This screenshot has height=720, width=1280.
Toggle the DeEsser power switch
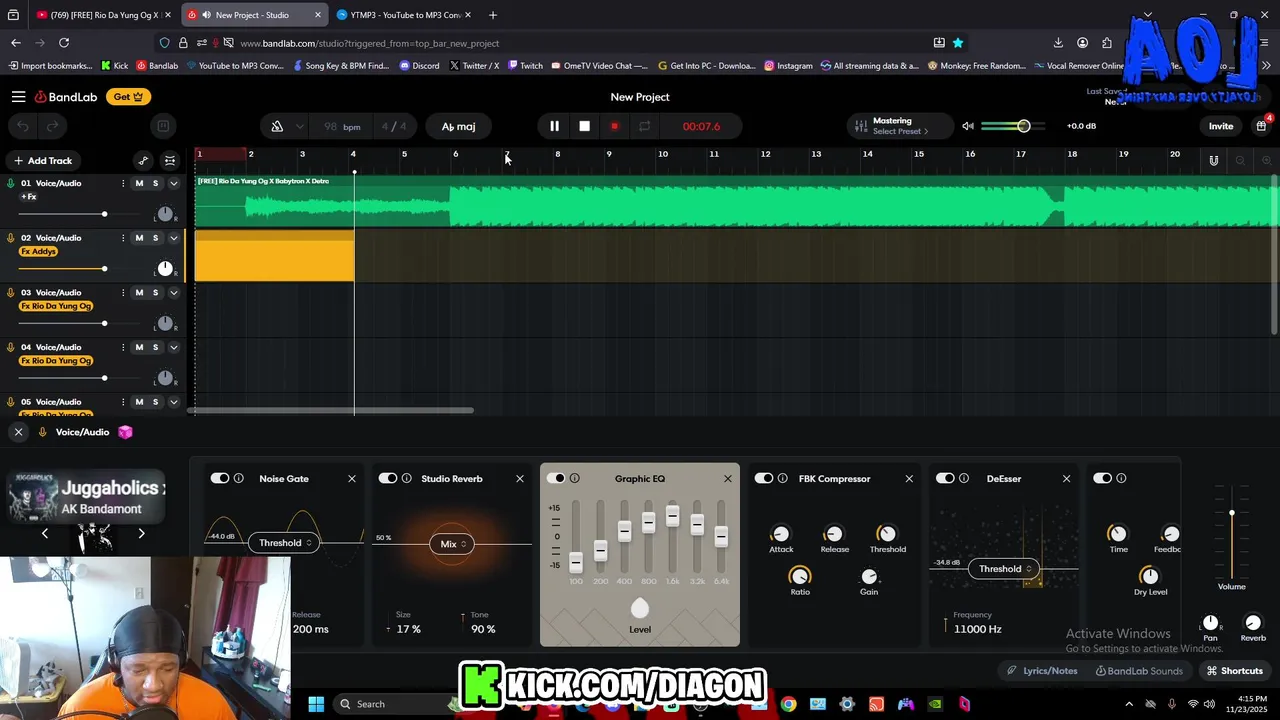tap(945, 478)
